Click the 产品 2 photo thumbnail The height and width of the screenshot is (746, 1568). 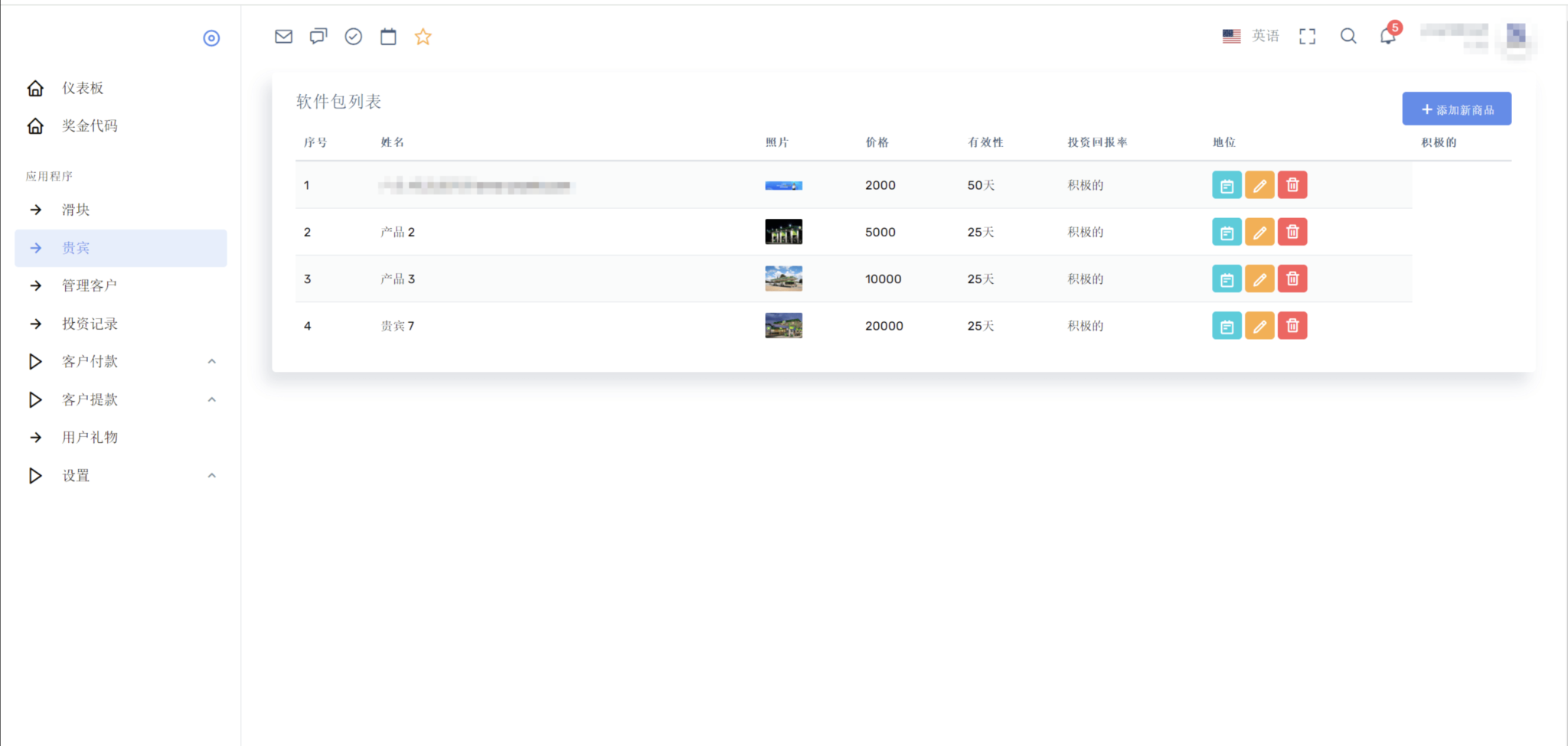pos(783,232)
